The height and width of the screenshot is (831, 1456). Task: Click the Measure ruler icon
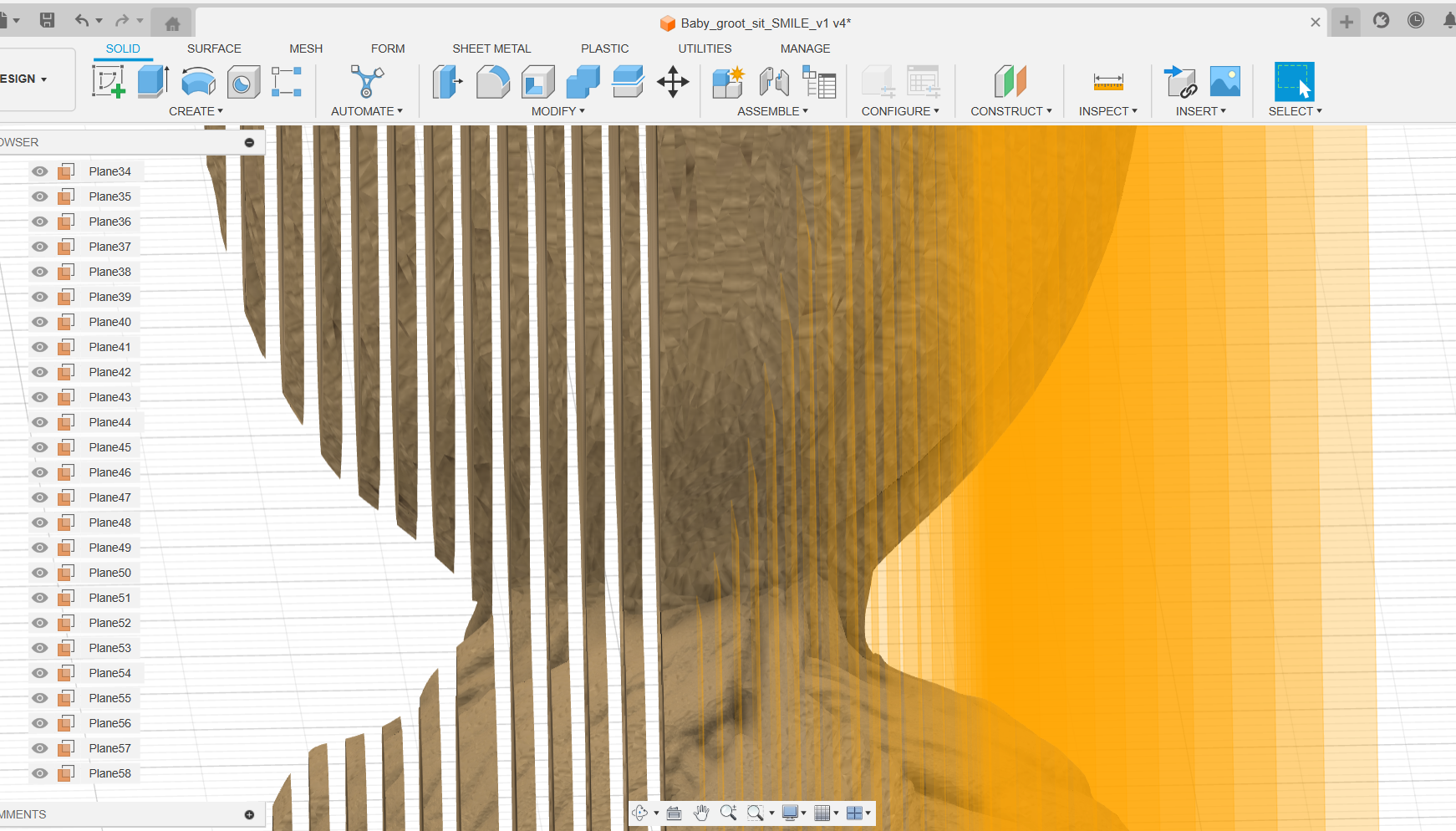(x=1108, y=82)
